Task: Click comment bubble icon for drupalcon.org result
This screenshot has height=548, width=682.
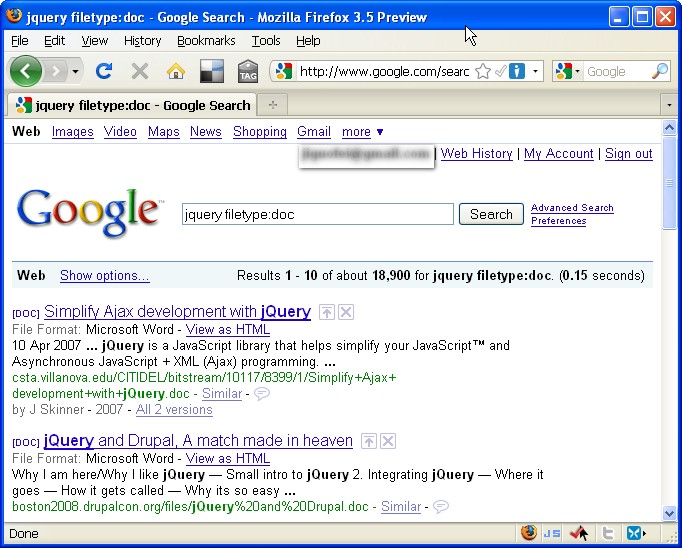Action: point(441,507)
